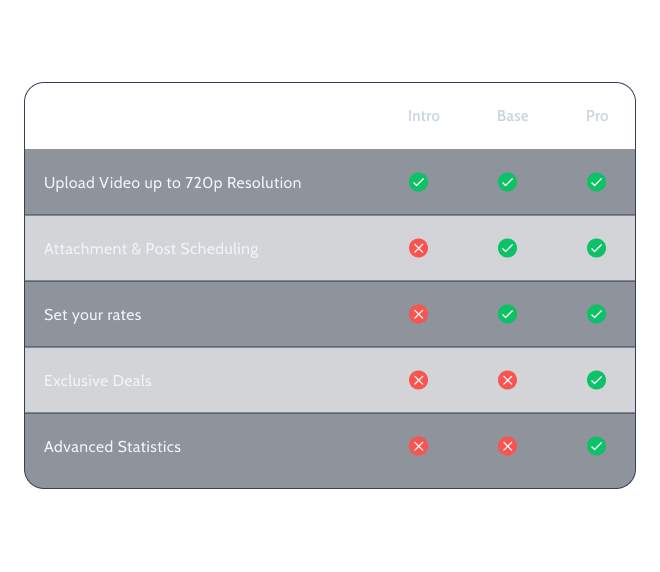Click Base check for Attachment & Post Scheduling
Viewport: 660px width, 572px height.
point(507,248)
